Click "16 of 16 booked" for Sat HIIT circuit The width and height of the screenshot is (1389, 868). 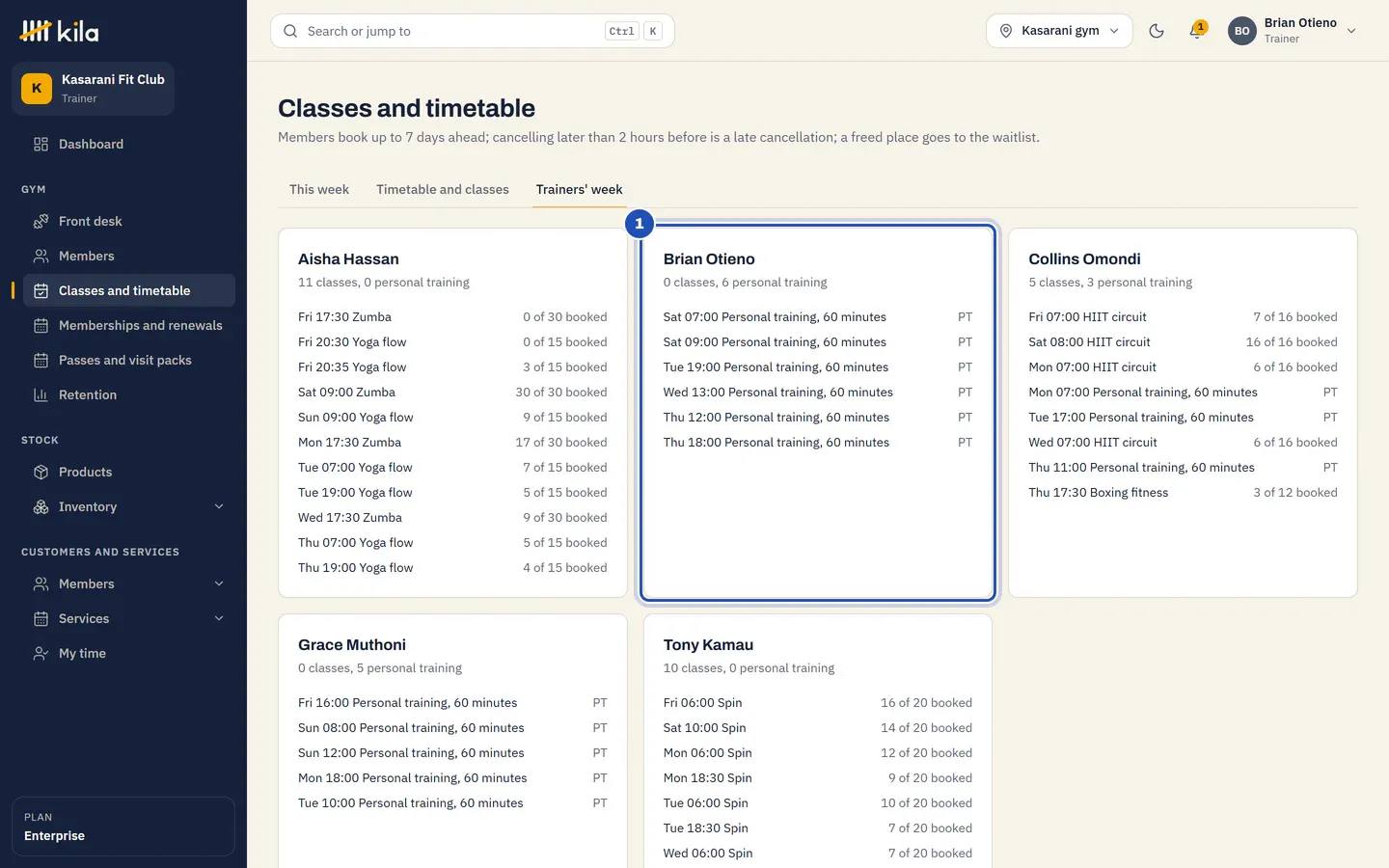(x=1292, y=341)
